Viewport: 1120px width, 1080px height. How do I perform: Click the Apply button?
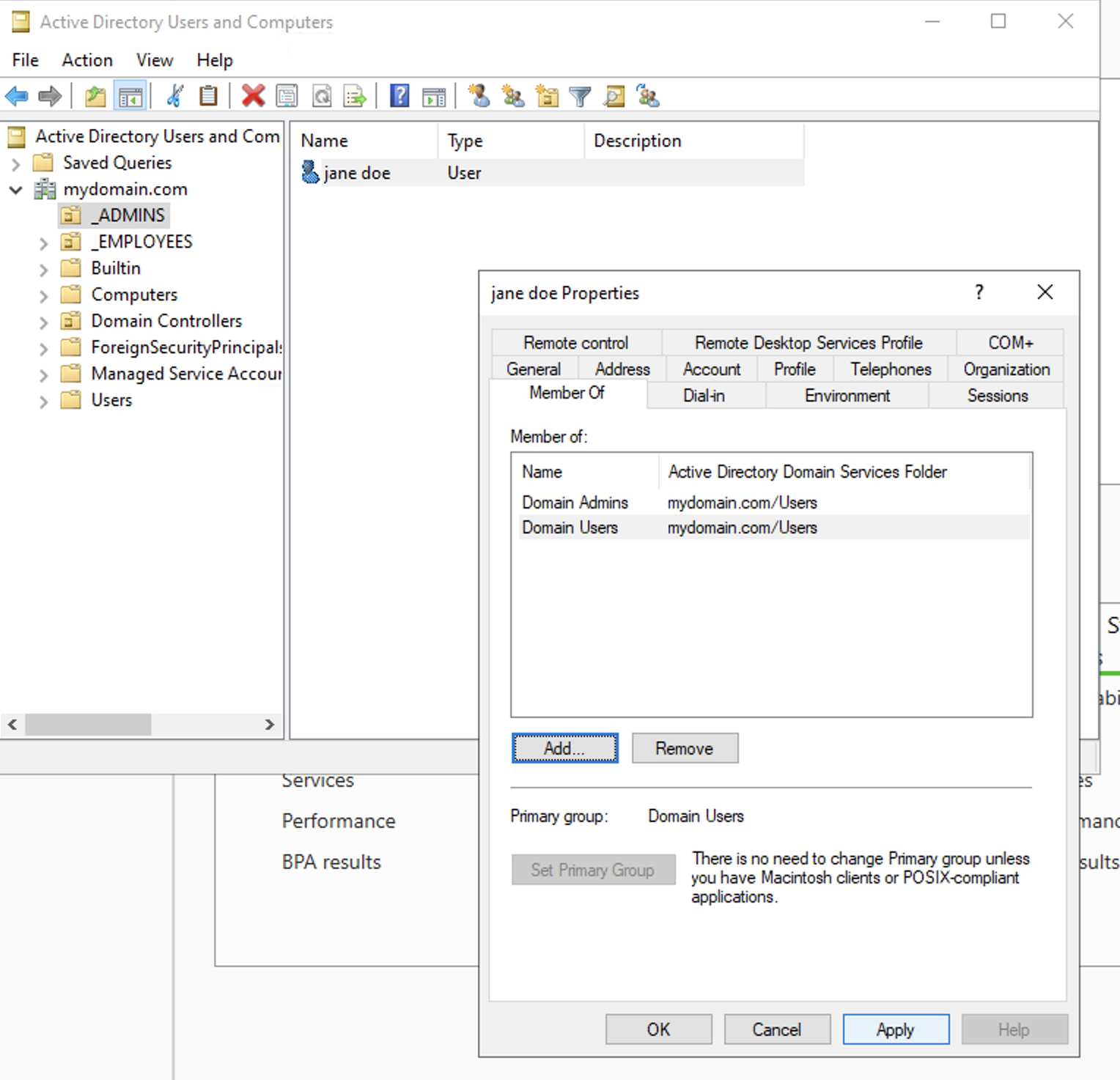click(x=896, y=1029)
